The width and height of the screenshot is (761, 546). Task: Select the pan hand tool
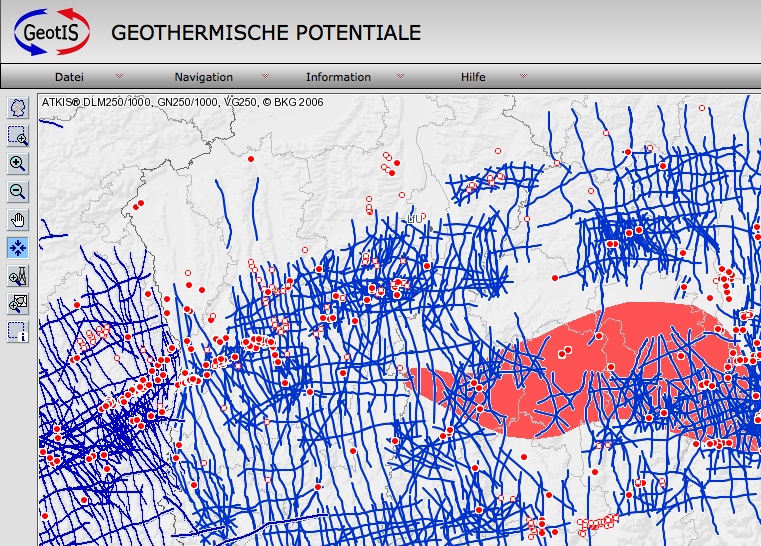(17, 220)
